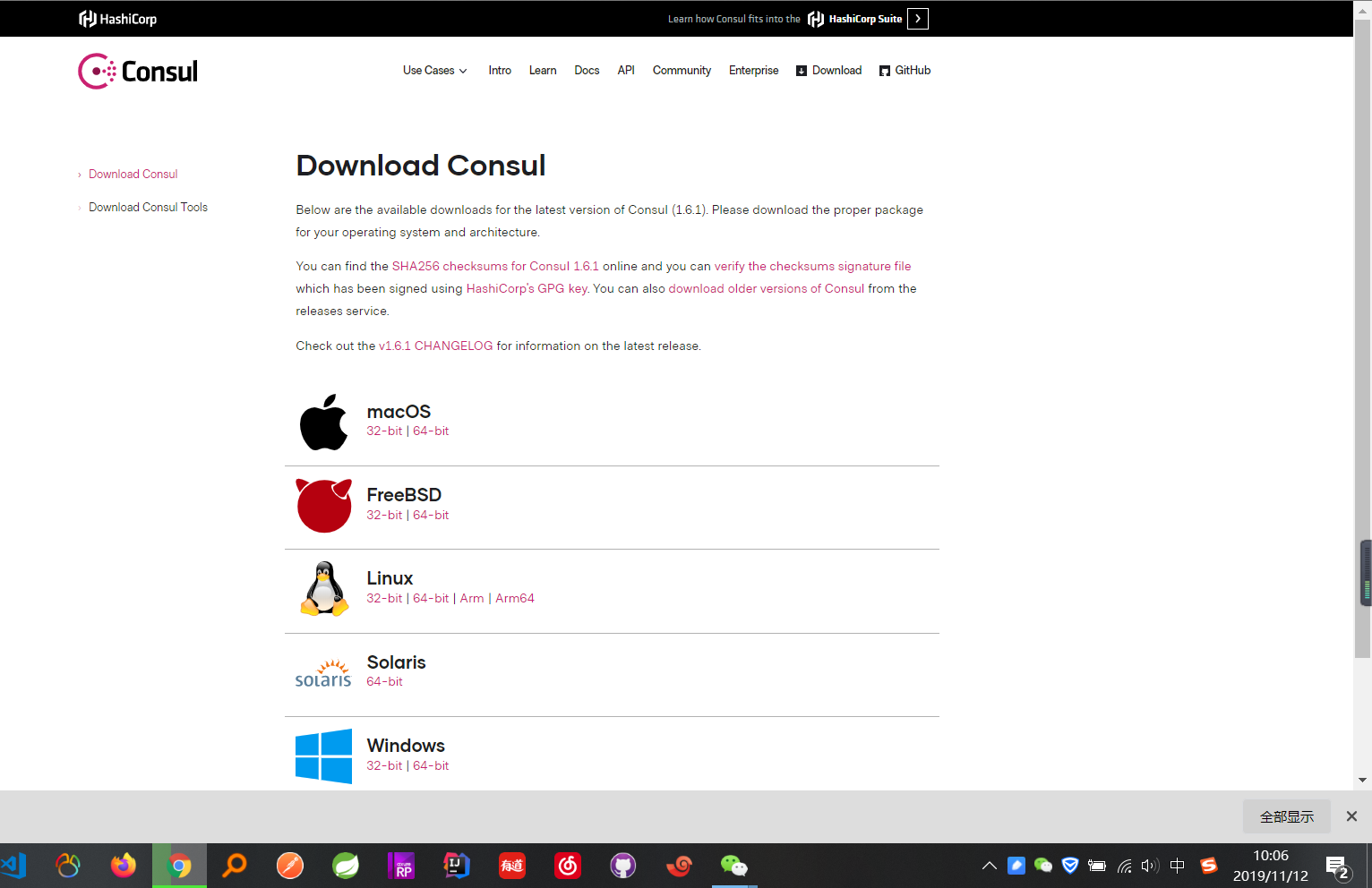This screenshot has width=1372, height=888.
Task: Select Download Consul in the sidebar
Action: click(133, 175)
